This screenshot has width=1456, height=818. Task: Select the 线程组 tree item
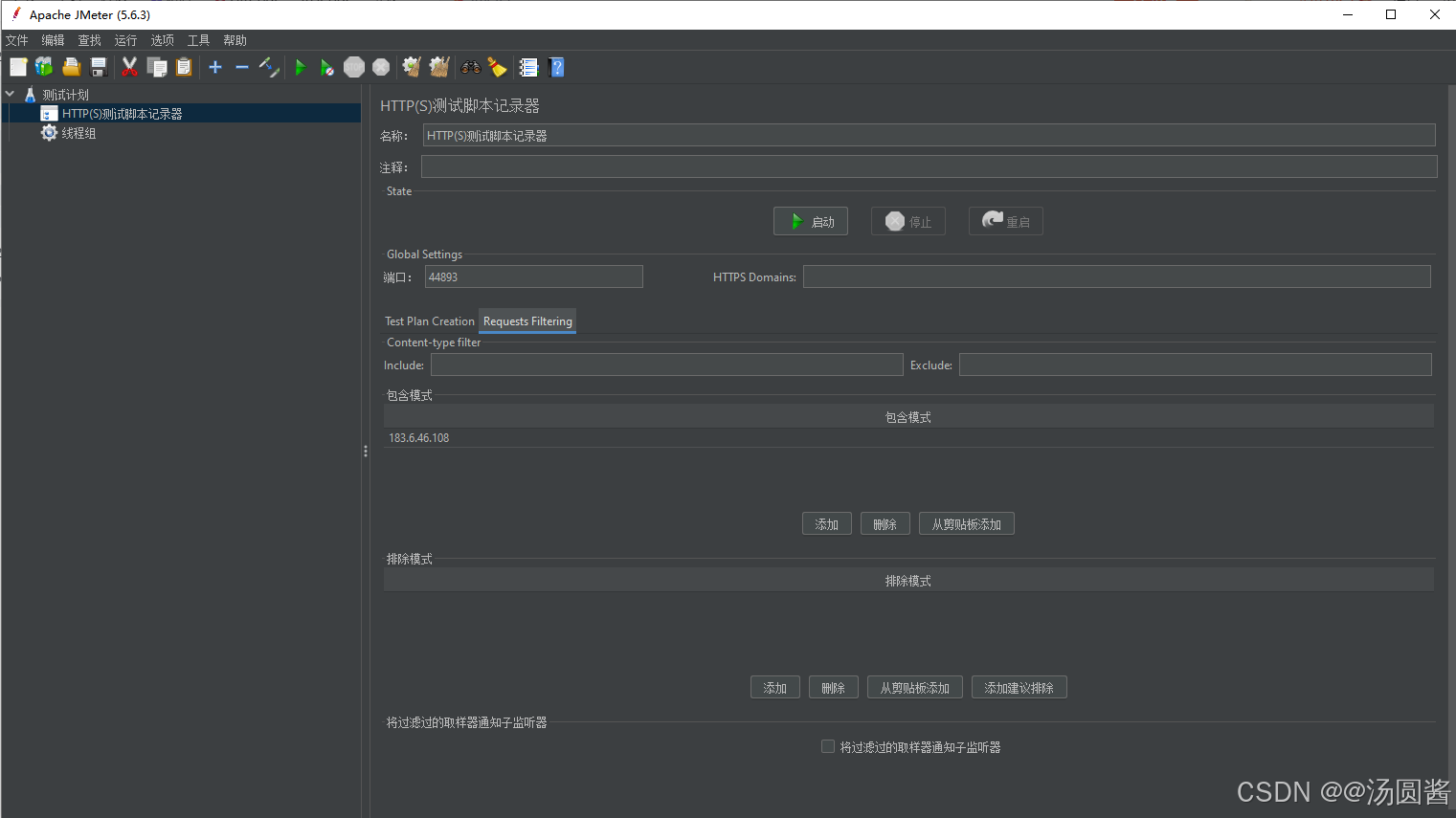[x=78, y=133]
